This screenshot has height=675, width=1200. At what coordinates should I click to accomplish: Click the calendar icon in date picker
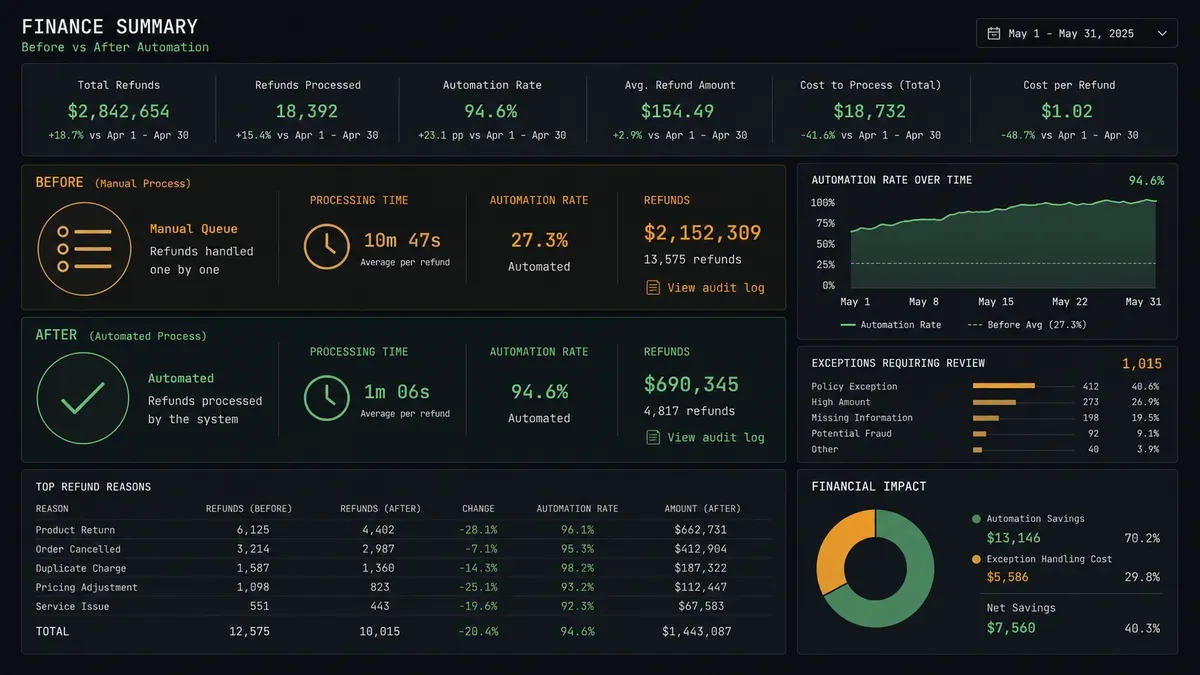993,33
